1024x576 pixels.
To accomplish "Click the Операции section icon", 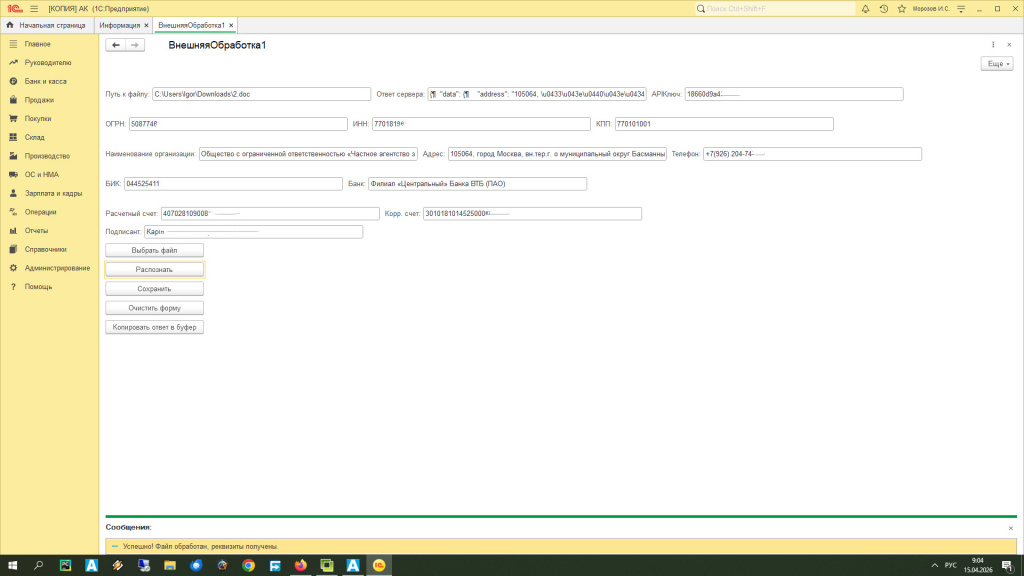I will (13, 212).
